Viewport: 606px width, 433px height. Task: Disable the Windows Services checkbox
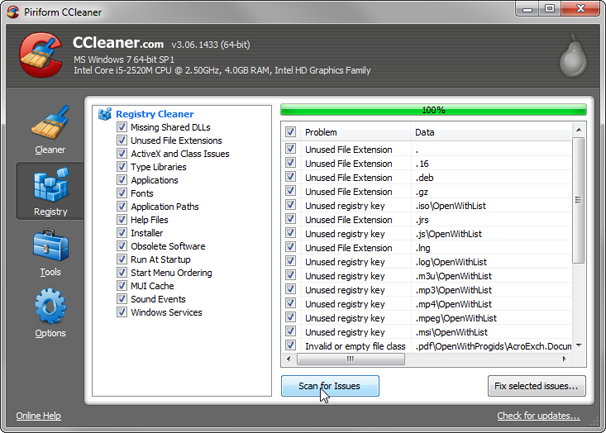tap(122, 312)
